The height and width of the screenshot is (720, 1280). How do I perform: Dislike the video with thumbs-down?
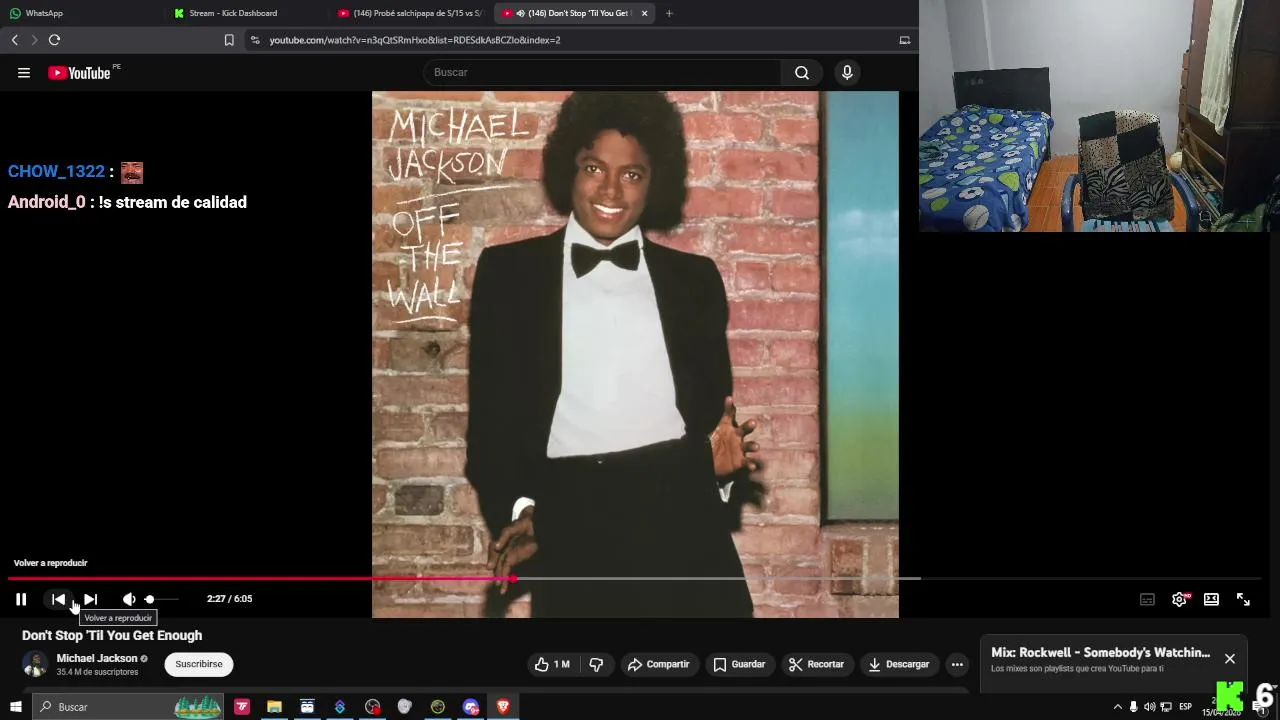(x=596, y=664)
